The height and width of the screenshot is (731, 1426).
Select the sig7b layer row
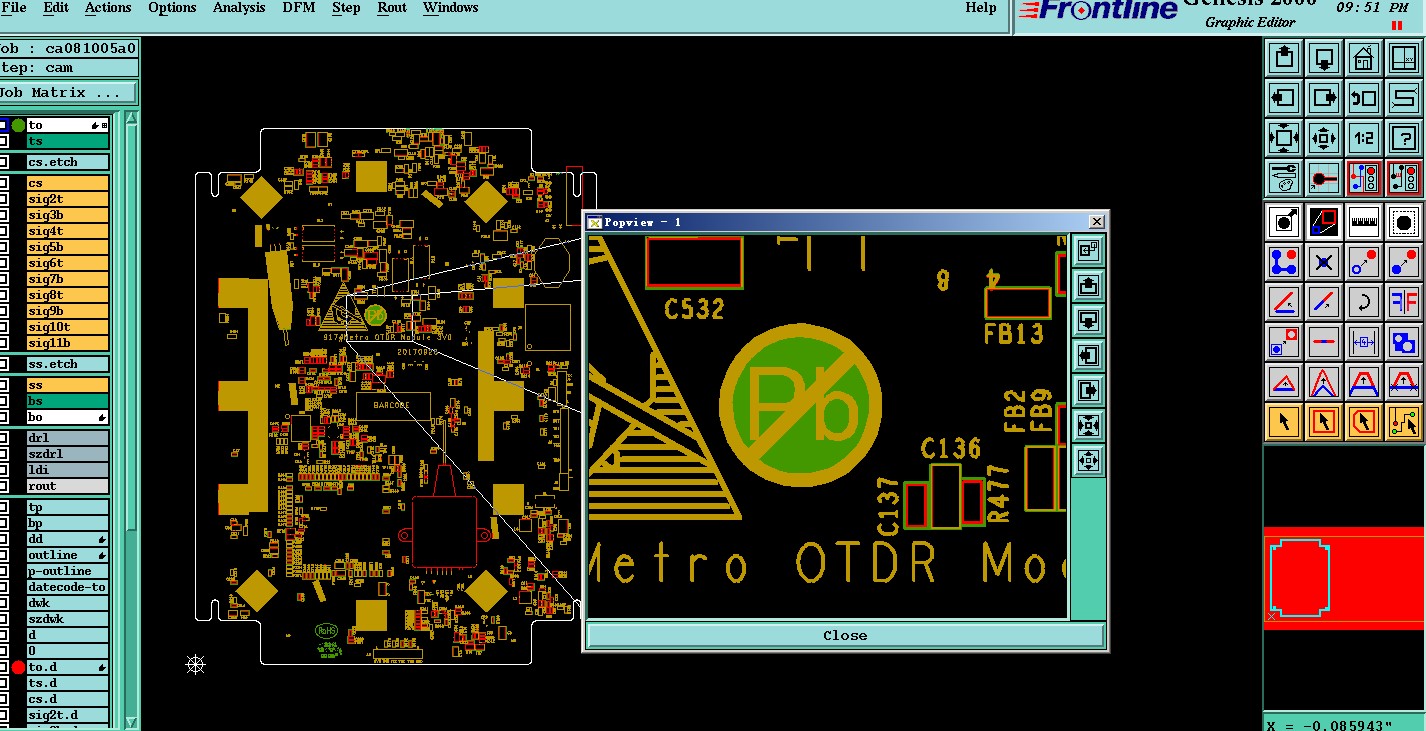pos(67,279)
